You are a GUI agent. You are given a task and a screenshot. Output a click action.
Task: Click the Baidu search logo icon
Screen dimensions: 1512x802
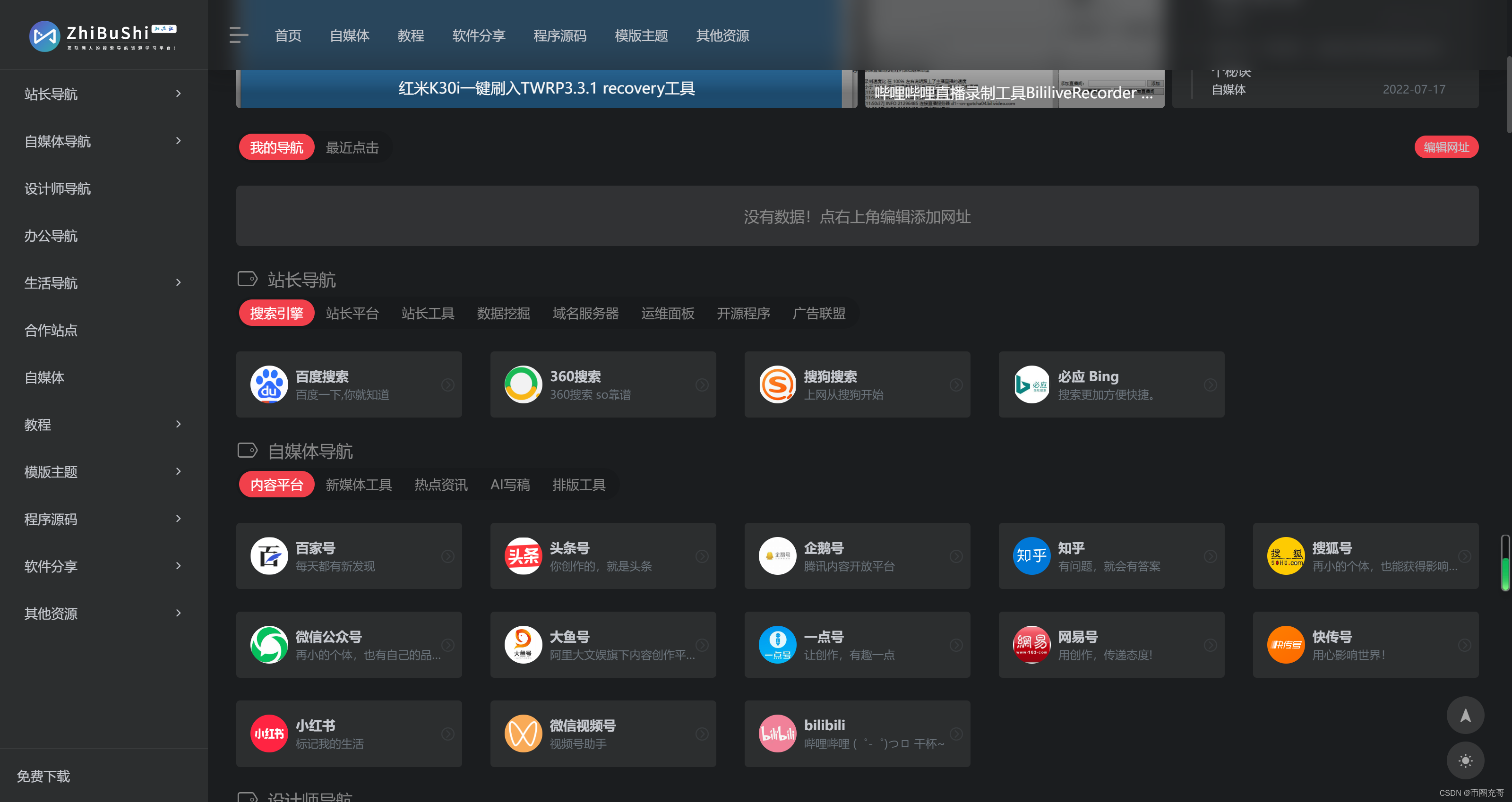point(269,385)
